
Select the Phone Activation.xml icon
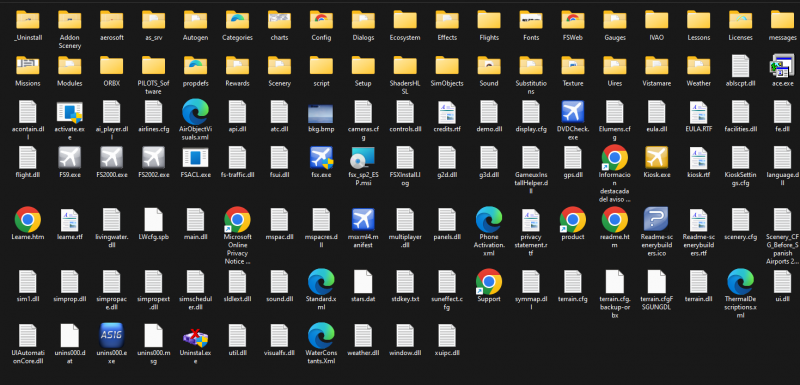tap(489, 219)
